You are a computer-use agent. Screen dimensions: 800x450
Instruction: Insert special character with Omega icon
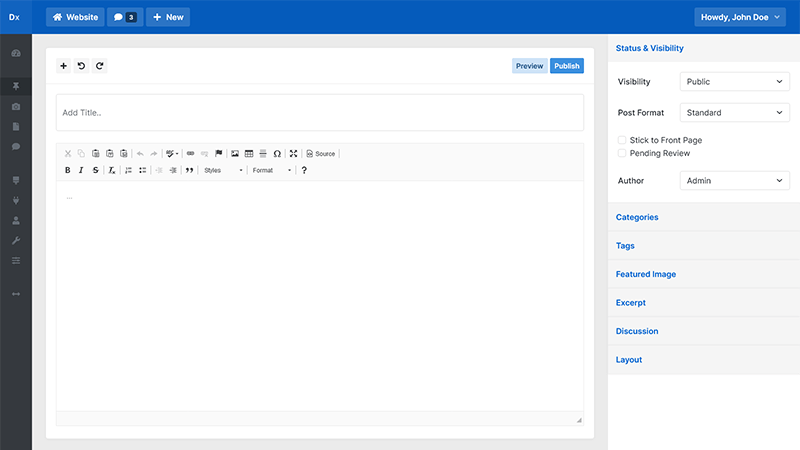click(277, 154)
